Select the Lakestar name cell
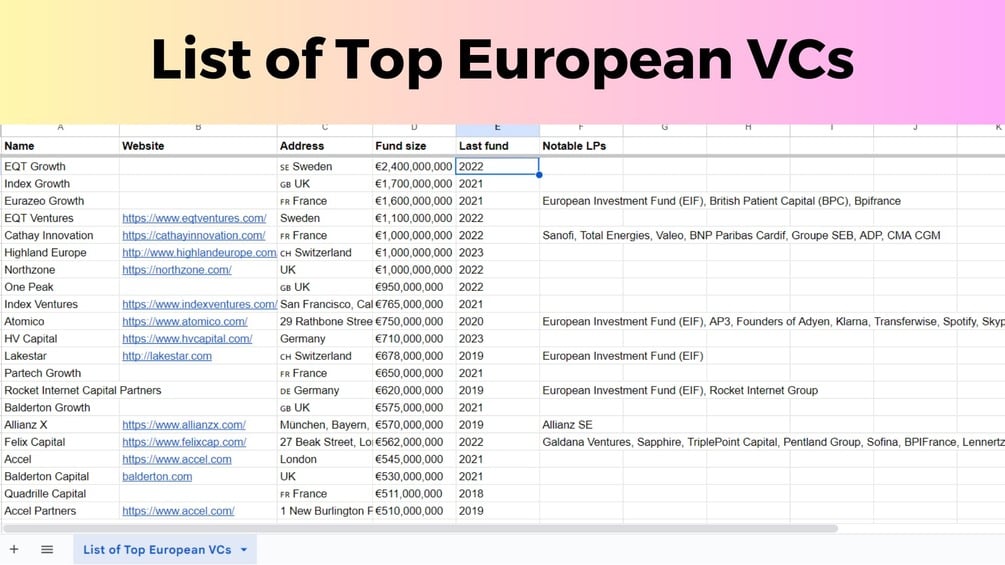Image resolution: width=1005 pixels, height=565 pixels. tap(60, 357)
